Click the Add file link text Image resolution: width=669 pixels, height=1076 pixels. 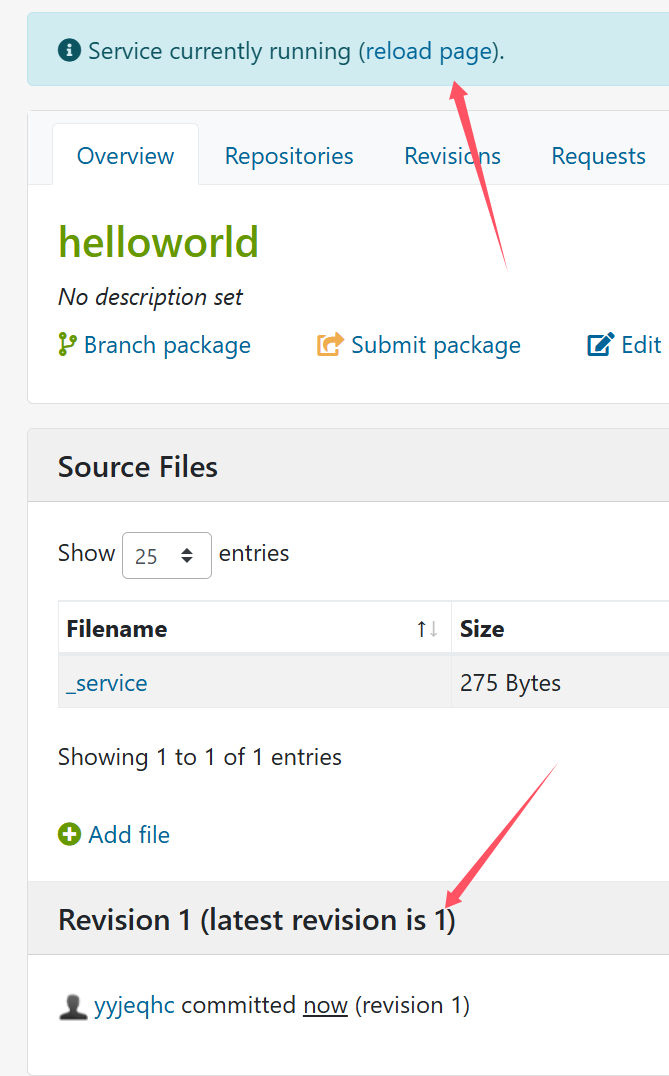[129, 834]
